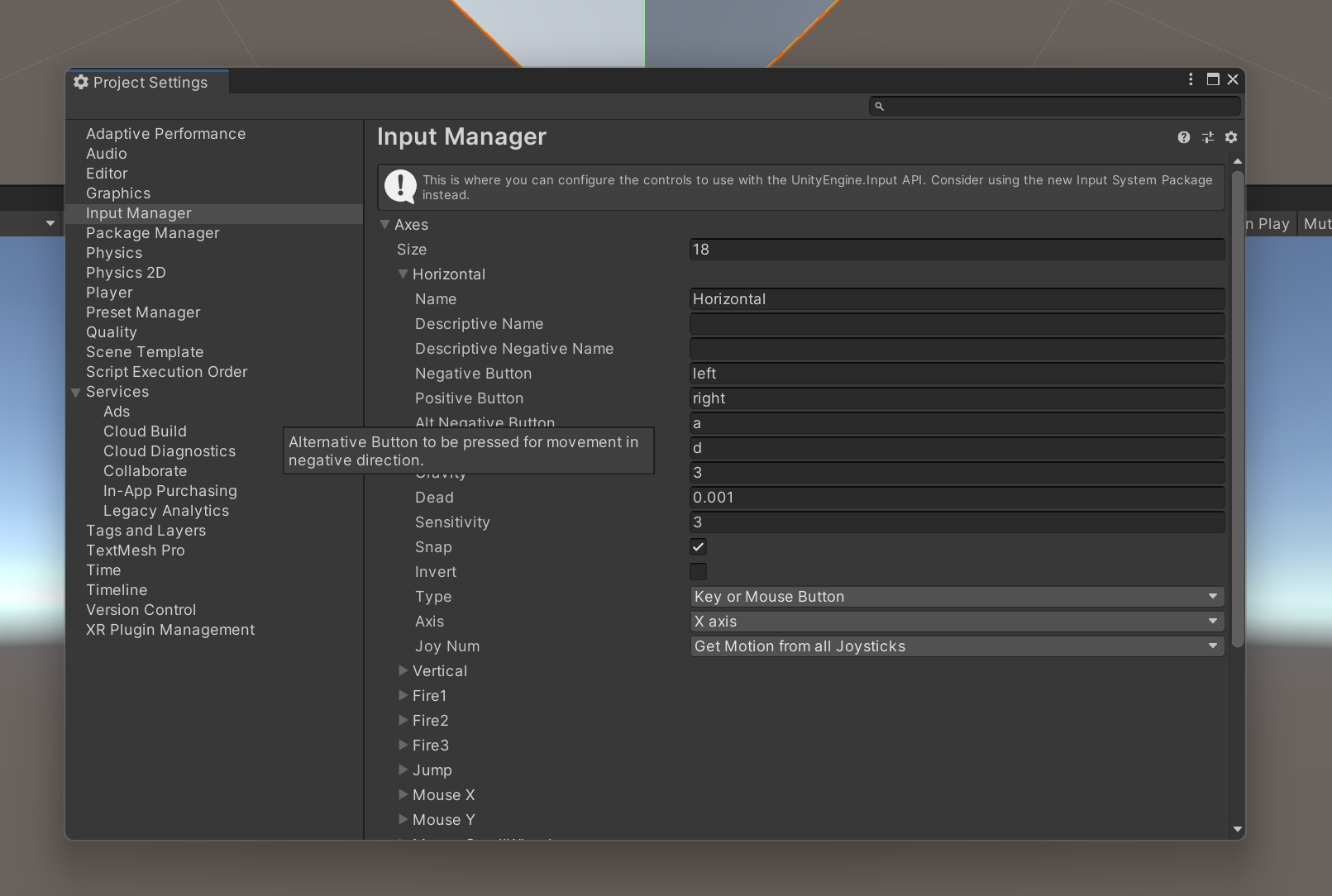Expand the Fire3 axis foldout
Image resolution: width=1332 pixels, height=896 pixels.
pyautogui.click(x=403, y=745)
